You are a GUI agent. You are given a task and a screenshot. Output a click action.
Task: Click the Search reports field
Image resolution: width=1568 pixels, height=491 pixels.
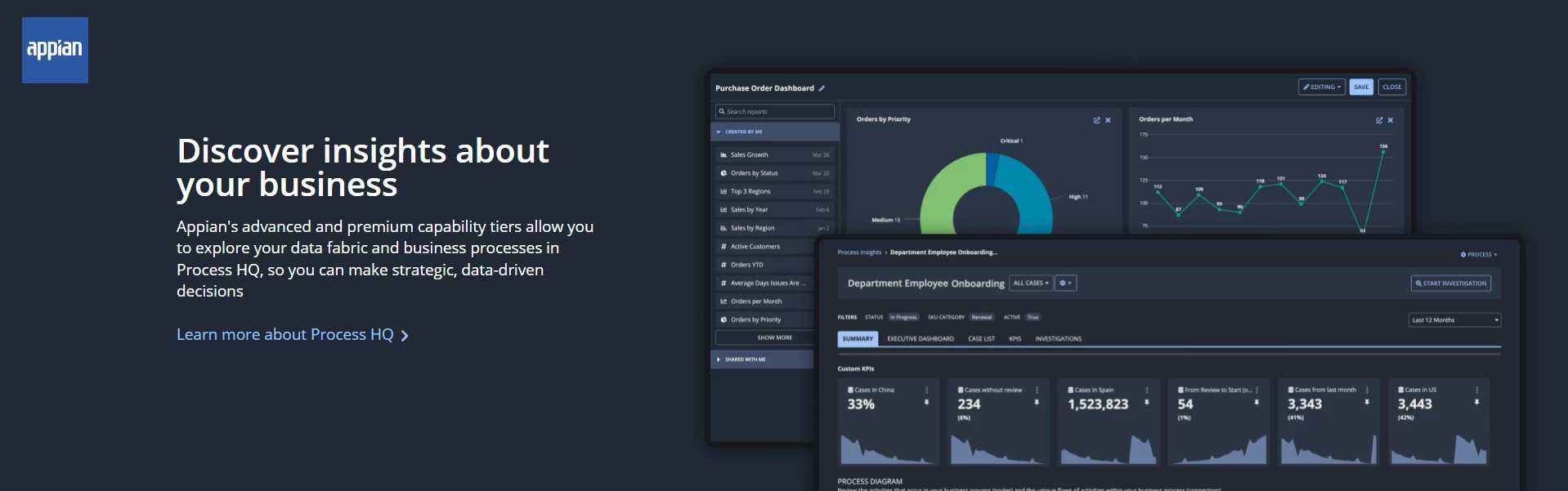[x=775, y=111]
